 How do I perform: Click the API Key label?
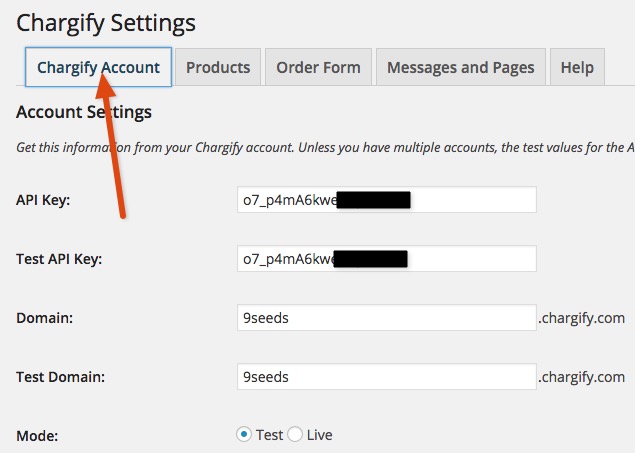point(43,200)
